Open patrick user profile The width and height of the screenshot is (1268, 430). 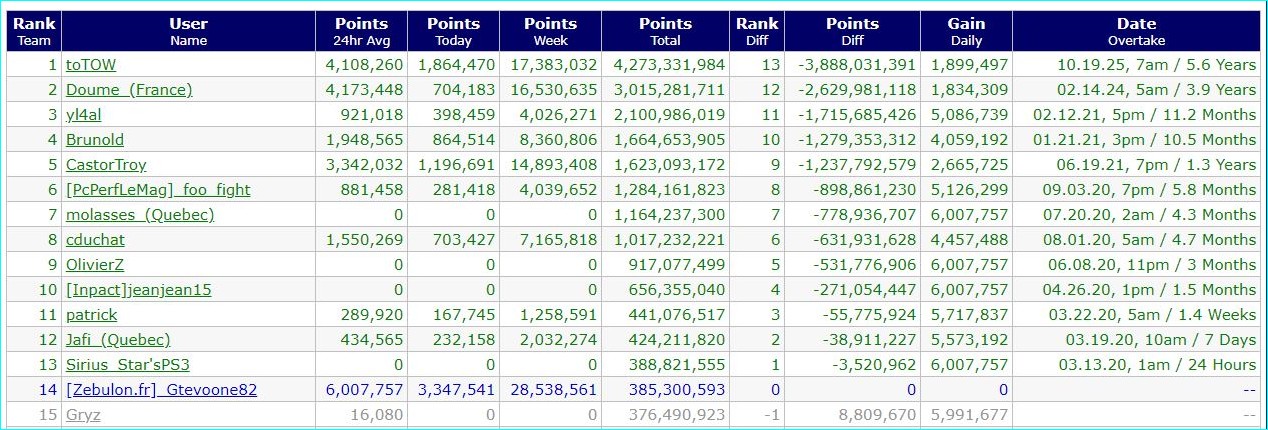[x=91, y=315]
